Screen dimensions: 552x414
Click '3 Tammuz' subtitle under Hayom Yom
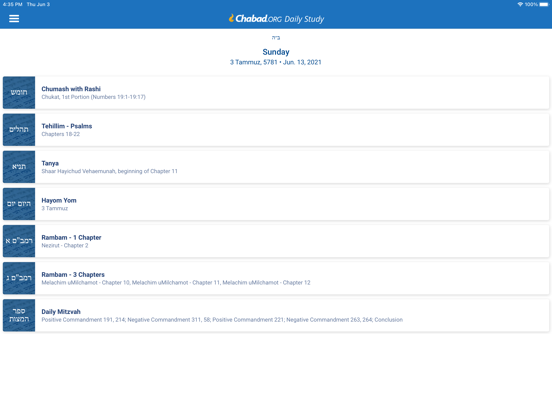55,208
